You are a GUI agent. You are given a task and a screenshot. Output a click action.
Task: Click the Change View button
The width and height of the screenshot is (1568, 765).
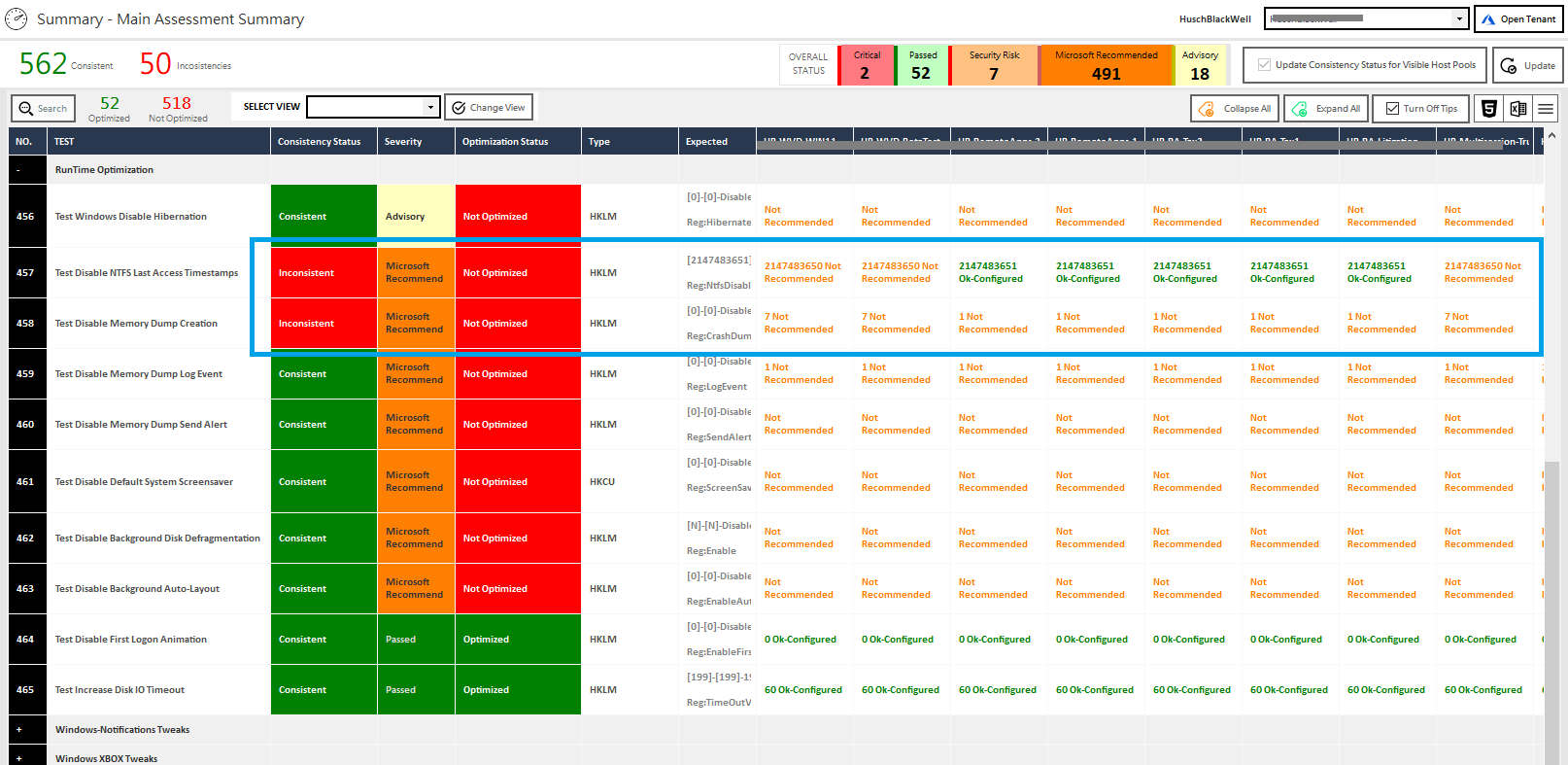point(489,108)
